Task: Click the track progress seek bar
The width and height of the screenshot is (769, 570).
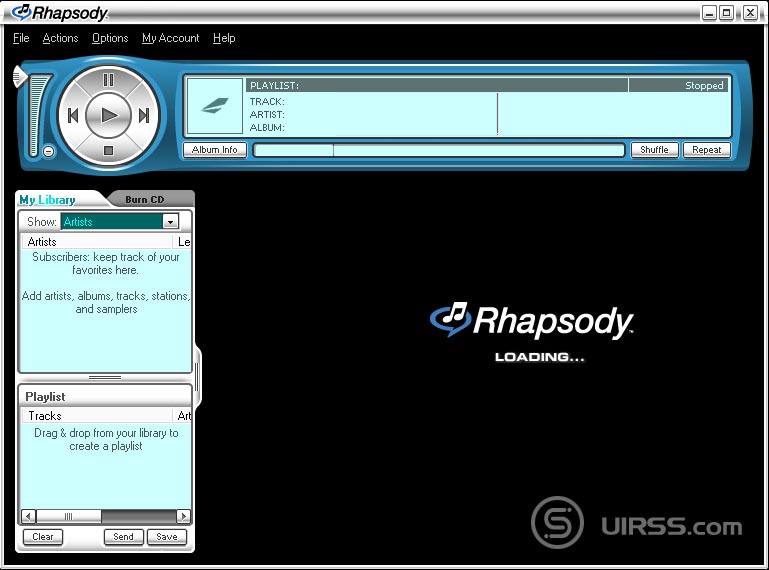Action: tap(439, 150)
